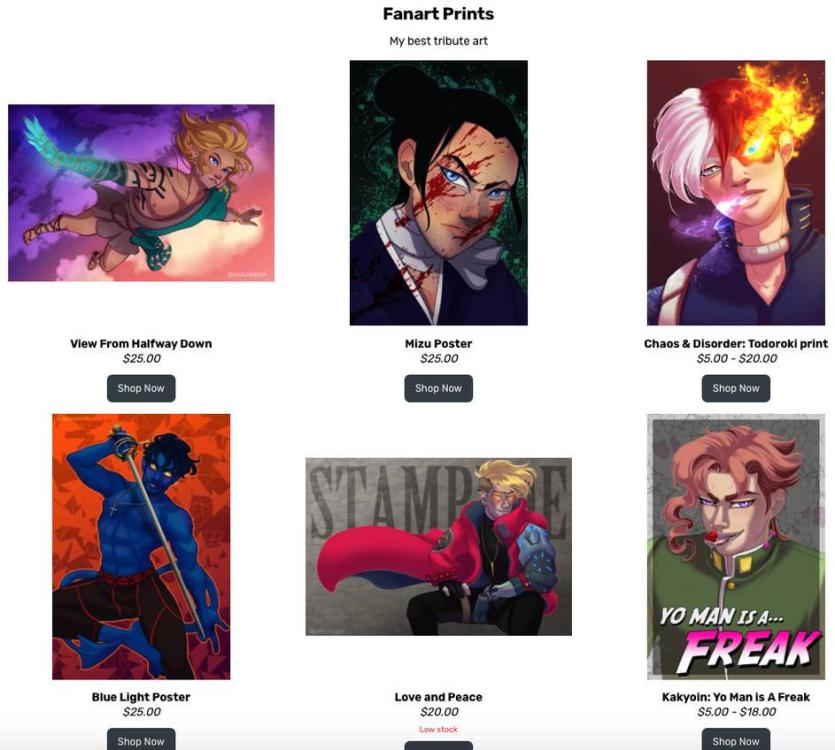Click the $5.00 - $20.00 Todoroki price
Image resolution: width=835 pixels, height=750 pixels.
pyautogui.click(x=736, y=358)
